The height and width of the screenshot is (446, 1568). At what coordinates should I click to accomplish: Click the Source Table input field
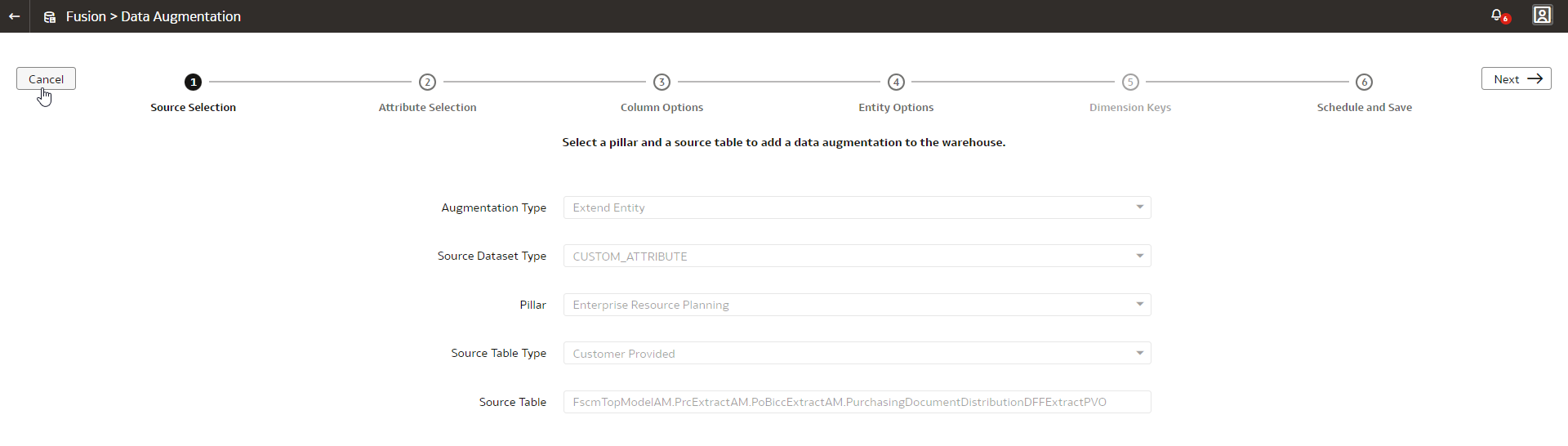[856, 402]
